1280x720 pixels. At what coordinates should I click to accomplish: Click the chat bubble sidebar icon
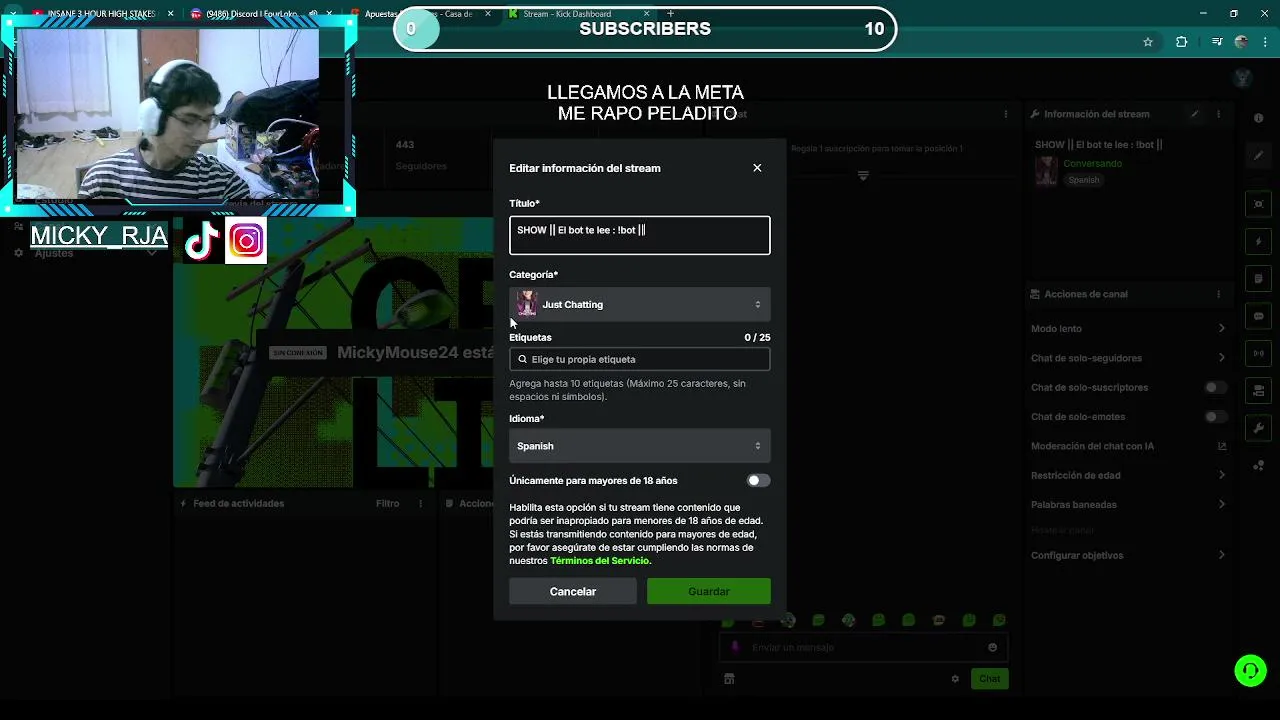(x=1258, y=316)
